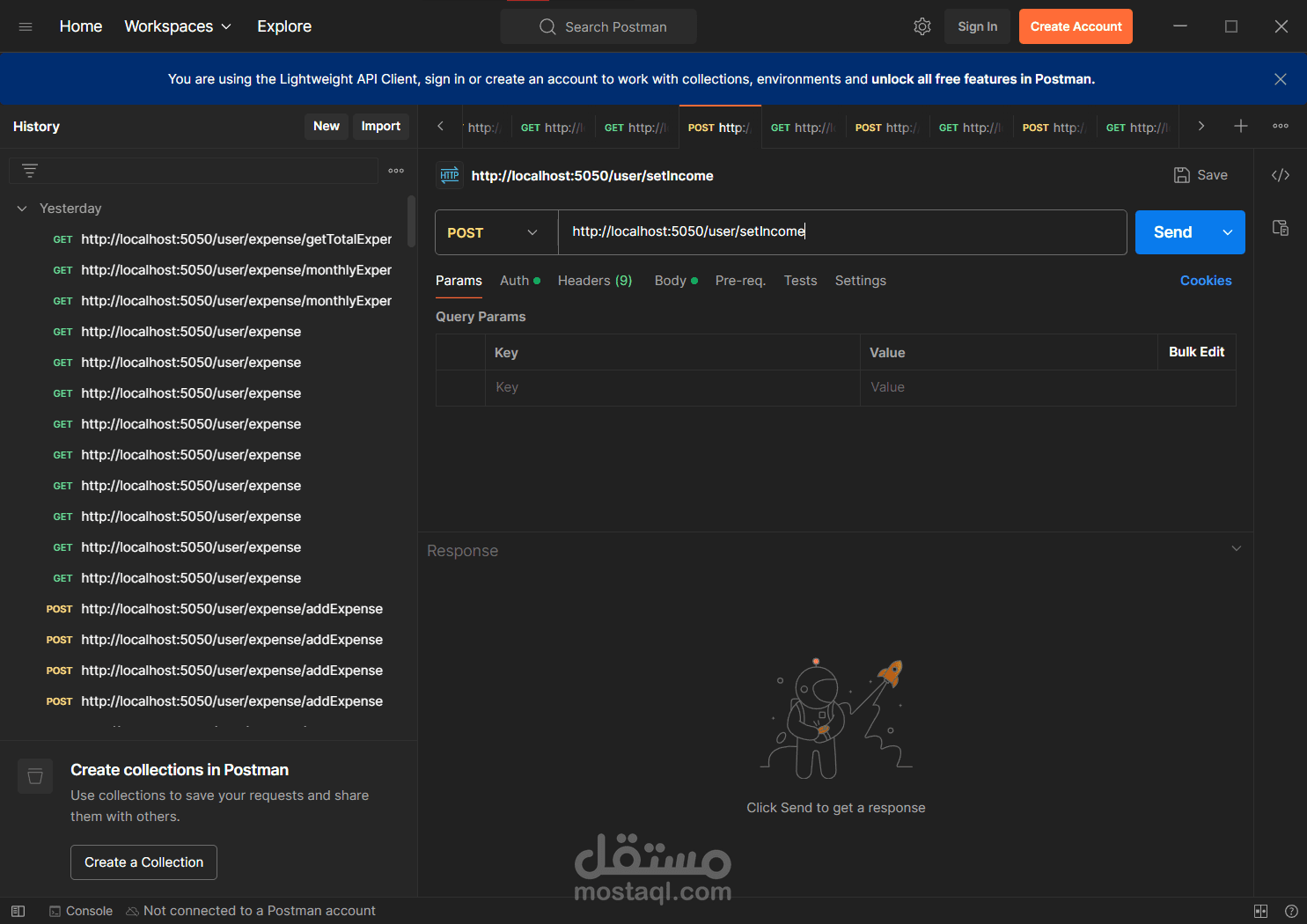Open the Explore page

284,26
